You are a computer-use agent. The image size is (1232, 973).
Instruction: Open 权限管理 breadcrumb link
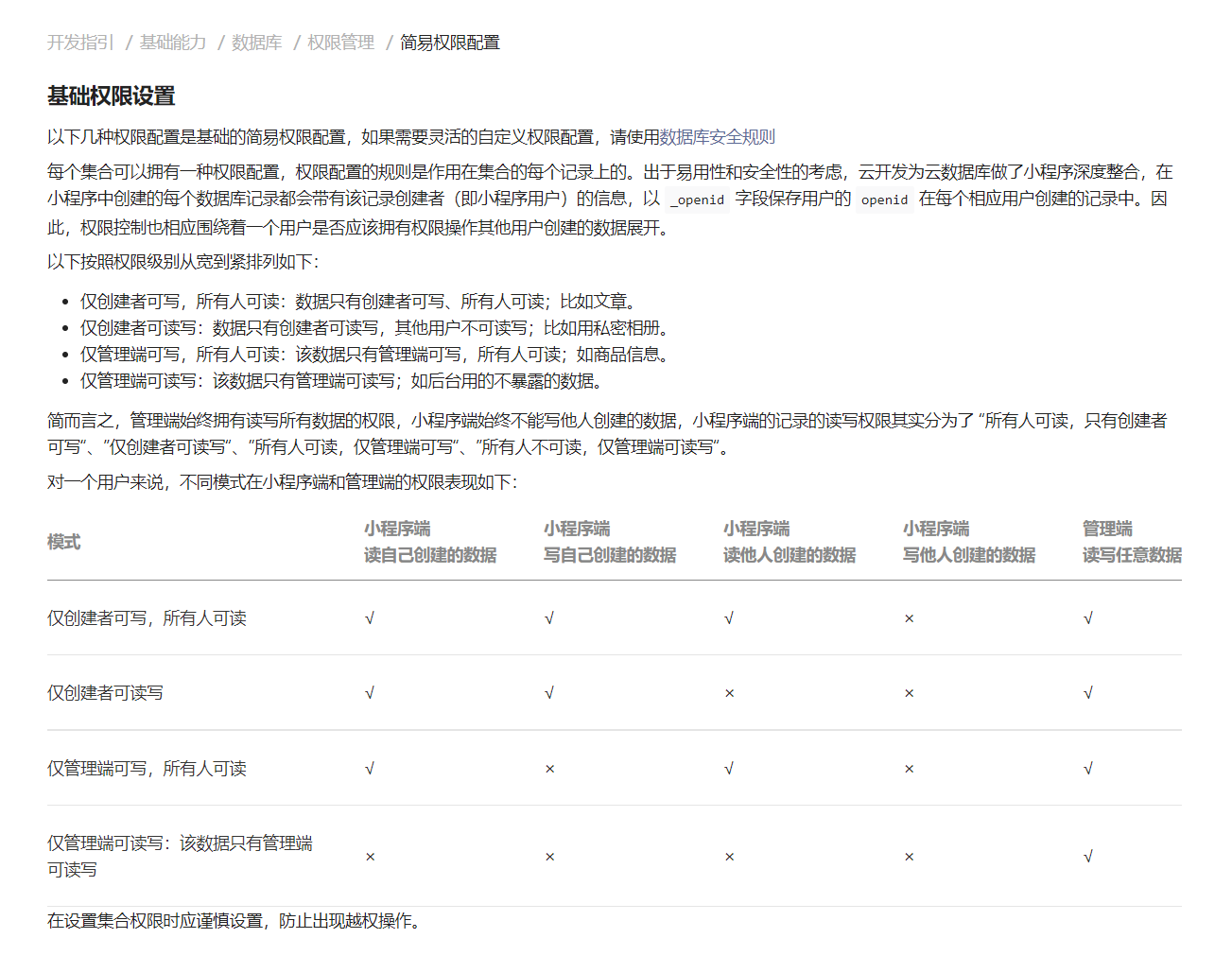pos(341,43)
